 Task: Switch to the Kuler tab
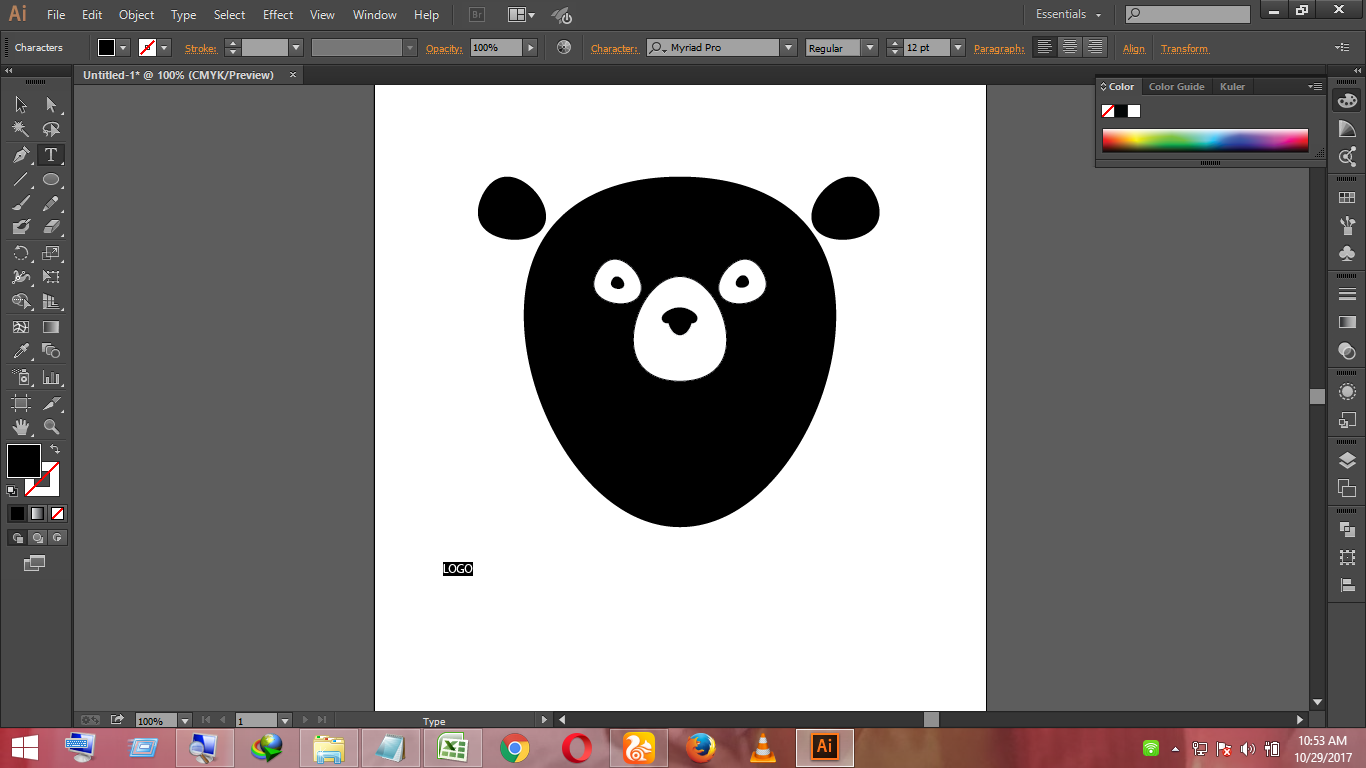[x=1232, y=87]
